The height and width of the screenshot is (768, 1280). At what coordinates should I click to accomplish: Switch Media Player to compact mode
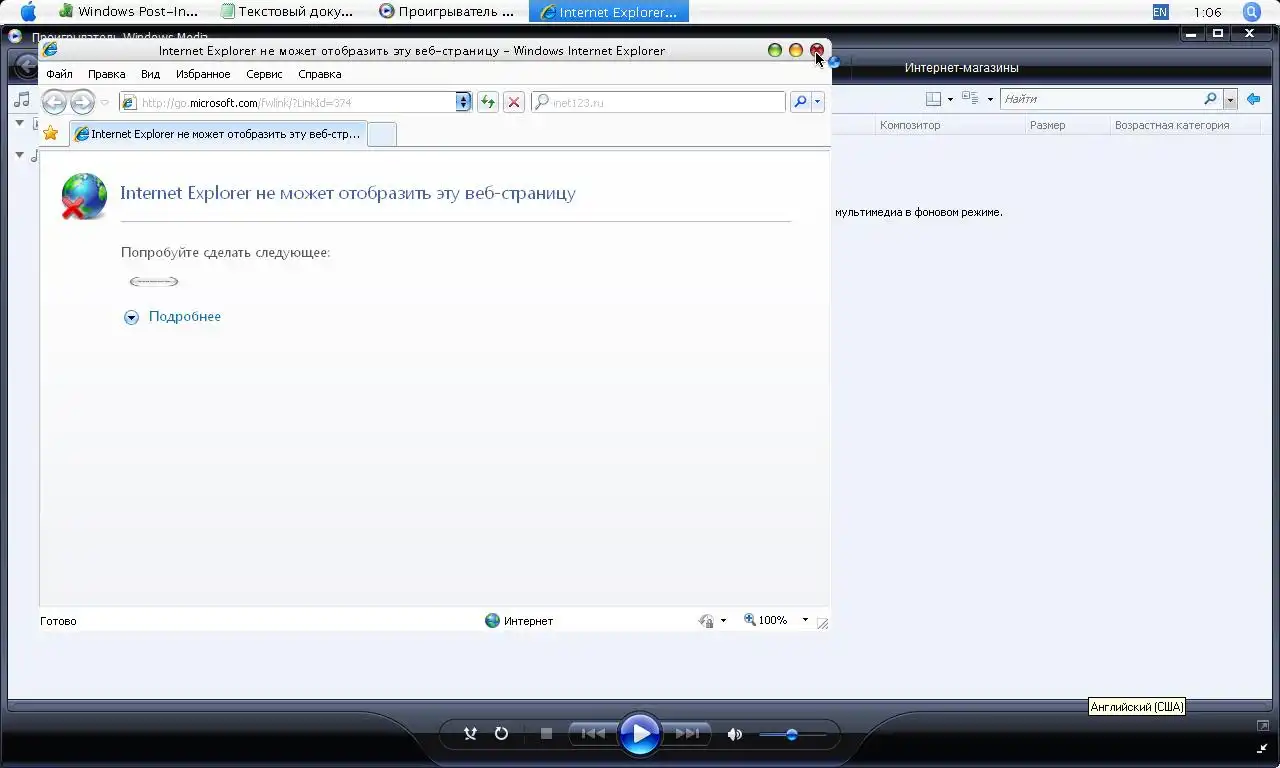click(x=1262, y=748)
